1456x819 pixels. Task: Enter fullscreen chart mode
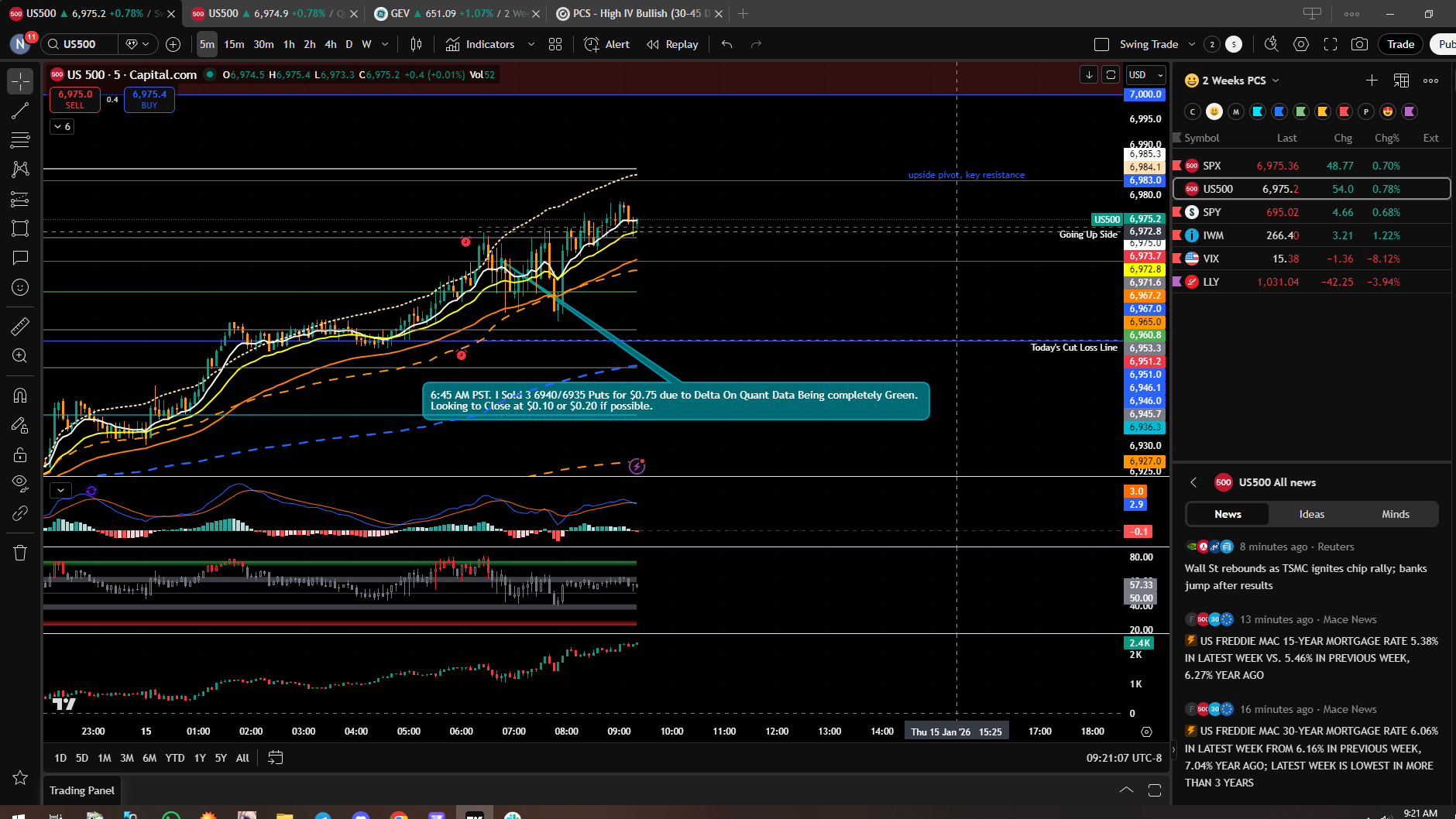[x=1331, y=44]
